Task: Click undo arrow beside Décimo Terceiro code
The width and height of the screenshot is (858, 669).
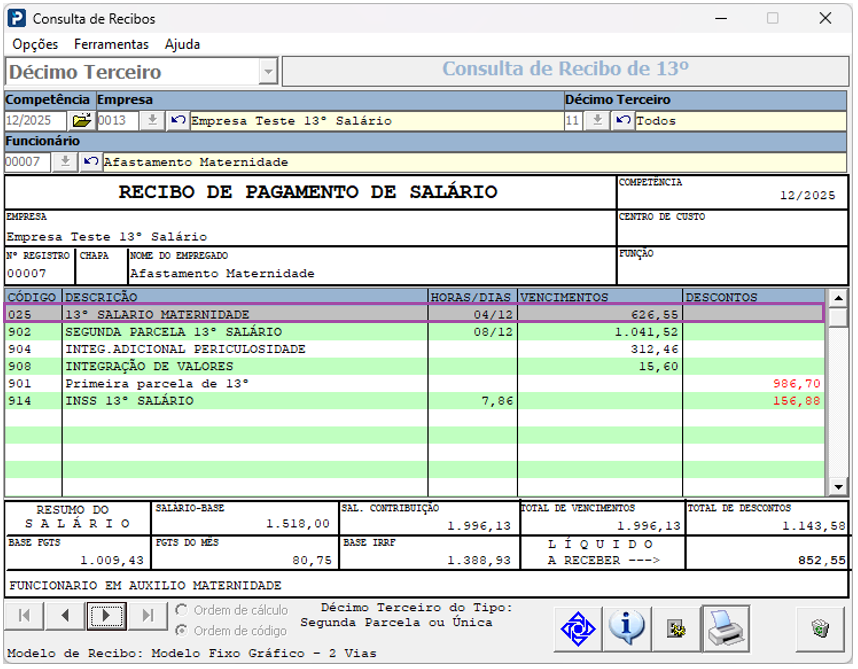Action: pyautogui.click(x=623, y=121)
